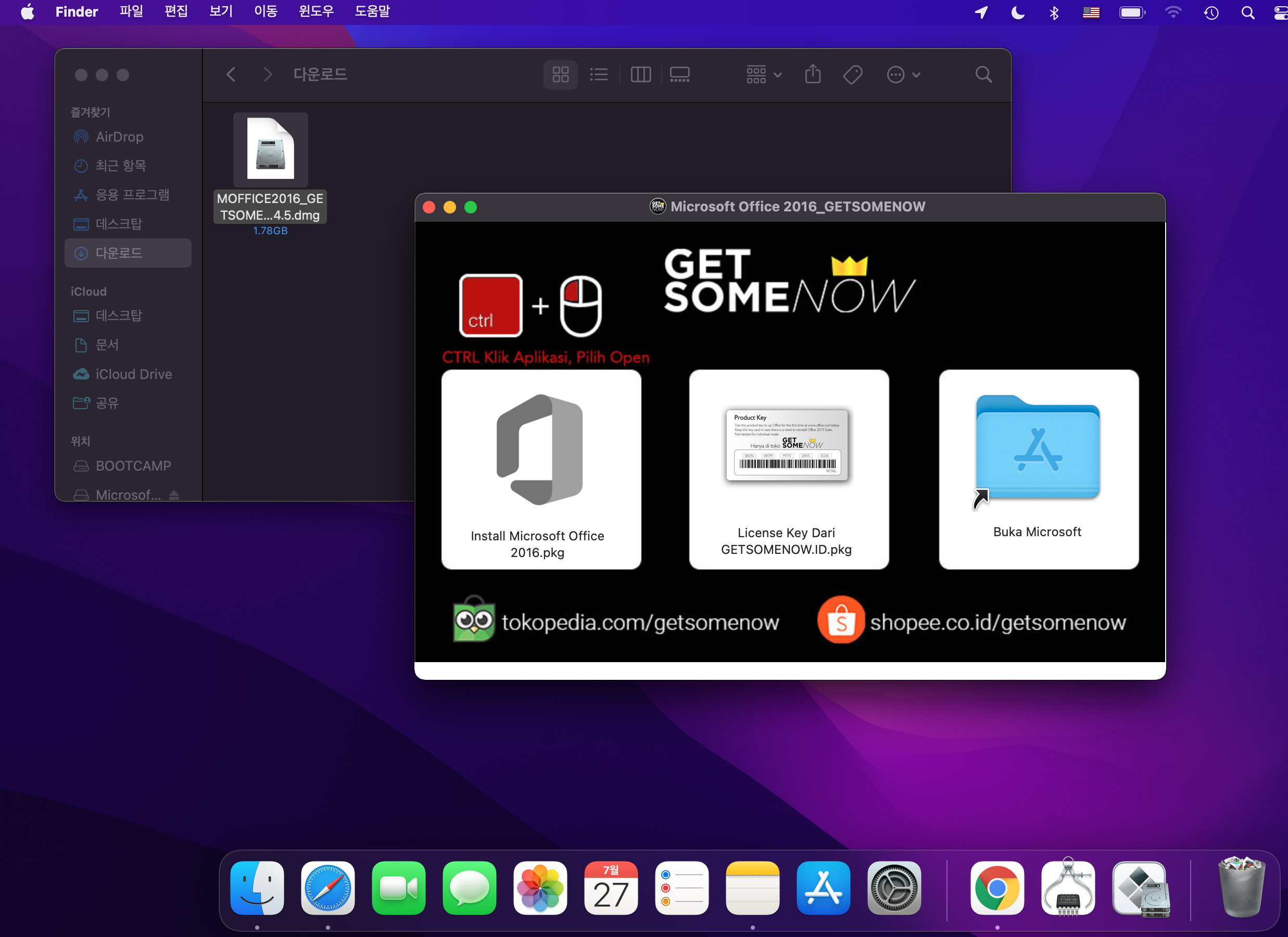The image size is (1288, 937).
Task: Select 데스크탑 under iCloud in sidebar
Action: 128,316
